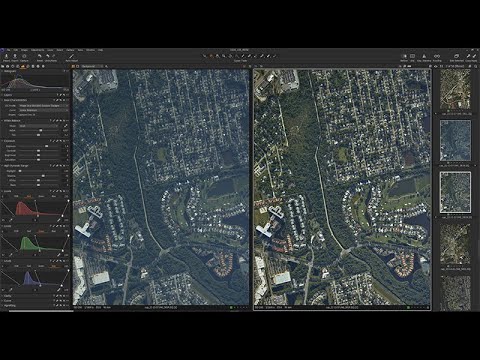Open the Image menu
The height and width of the screenshot is (360, 480).
pos(24,50)
